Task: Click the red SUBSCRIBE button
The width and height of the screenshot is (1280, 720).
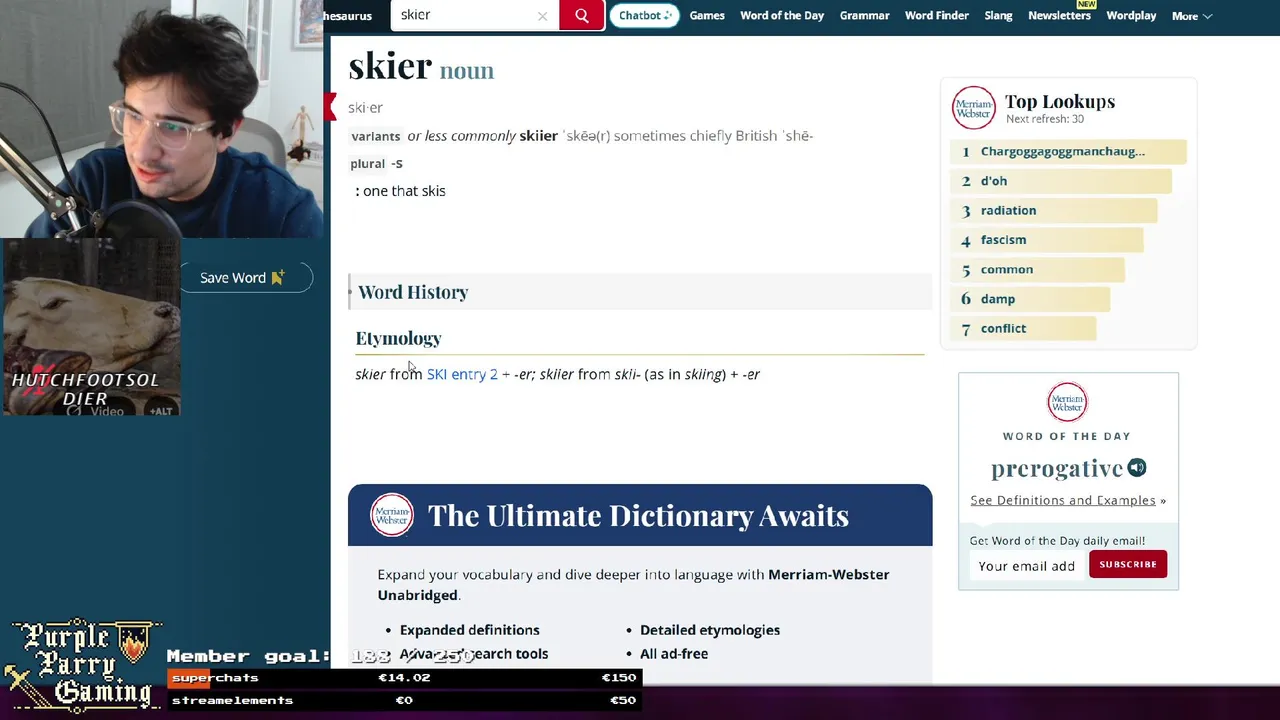Action: pos(1128,564)
